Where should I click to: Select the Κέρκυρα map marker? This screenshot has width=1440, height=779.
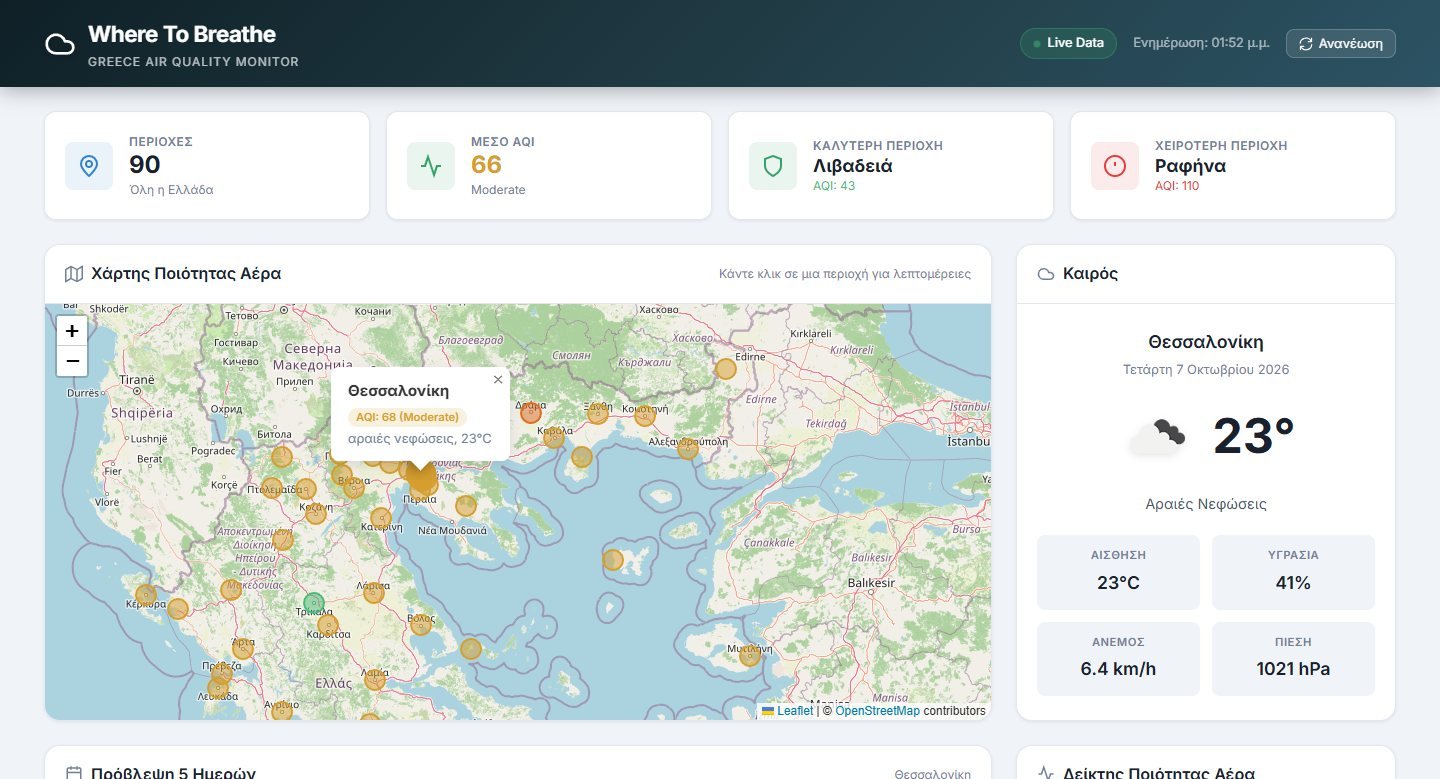[x=146, y=594]
